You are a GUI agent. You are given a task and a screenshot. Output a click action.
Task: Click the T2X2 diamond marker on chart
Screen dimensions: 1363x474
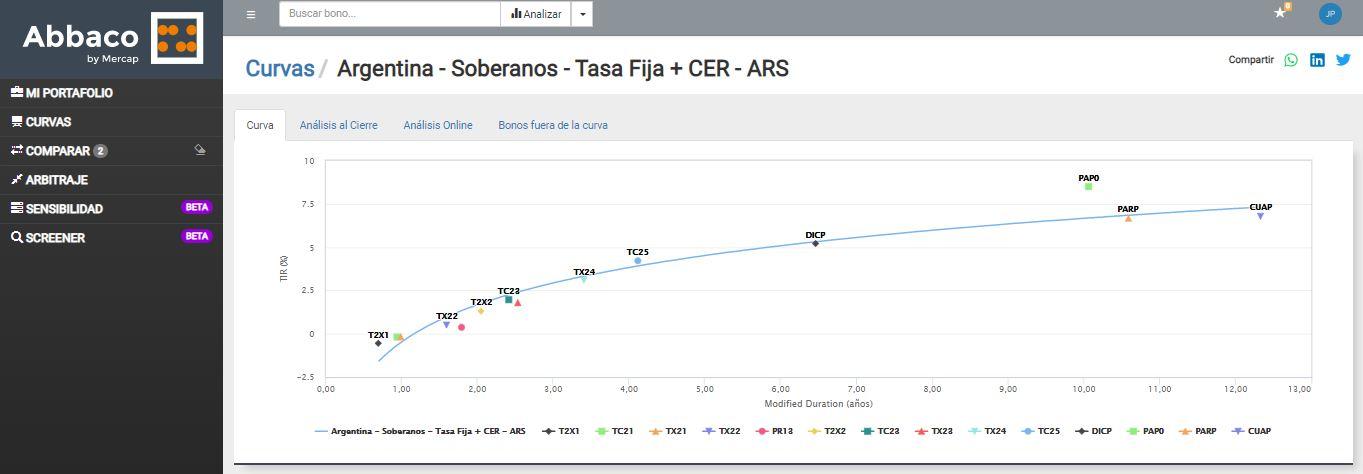[x=481, y=311]
